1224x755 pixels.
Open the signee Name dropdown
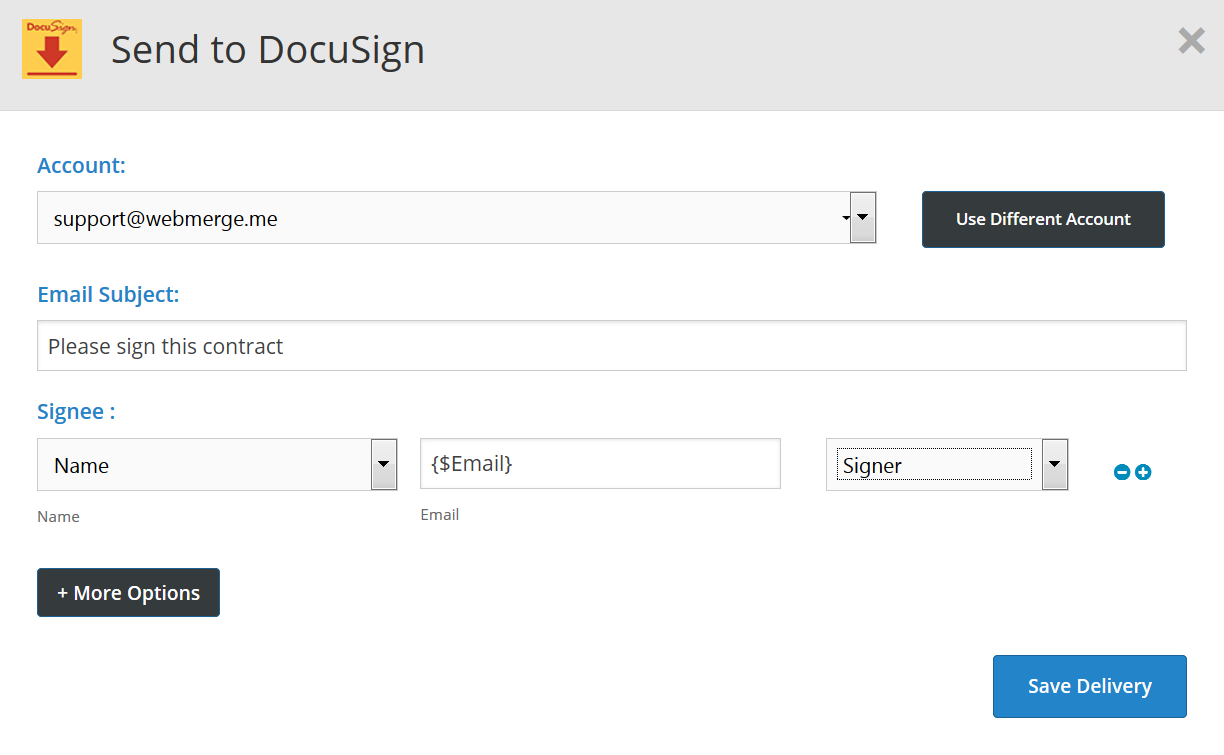click(x=203, y=465)
